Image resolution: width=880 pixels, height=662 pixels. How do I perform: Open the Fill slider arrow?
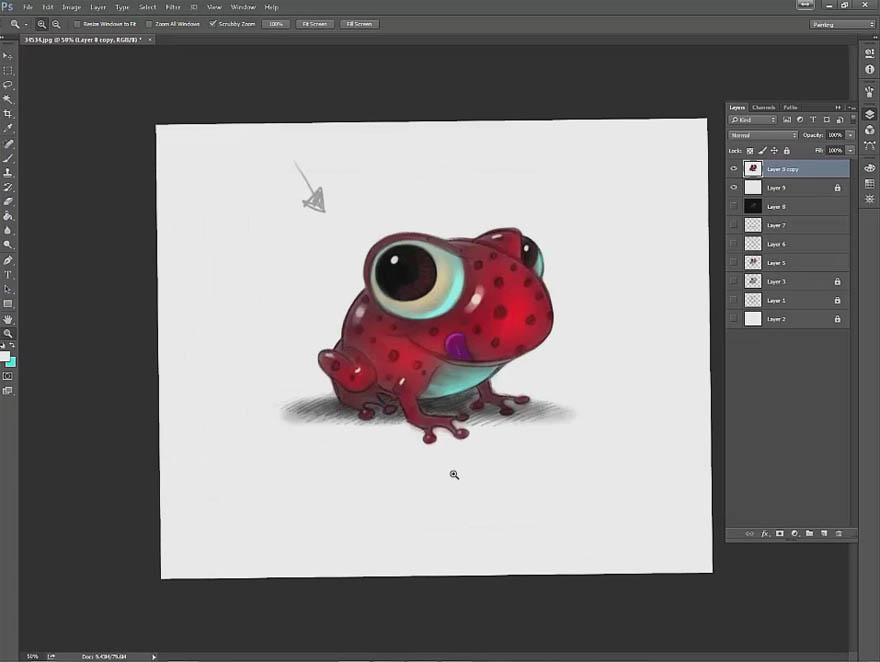tap(850, 151)
